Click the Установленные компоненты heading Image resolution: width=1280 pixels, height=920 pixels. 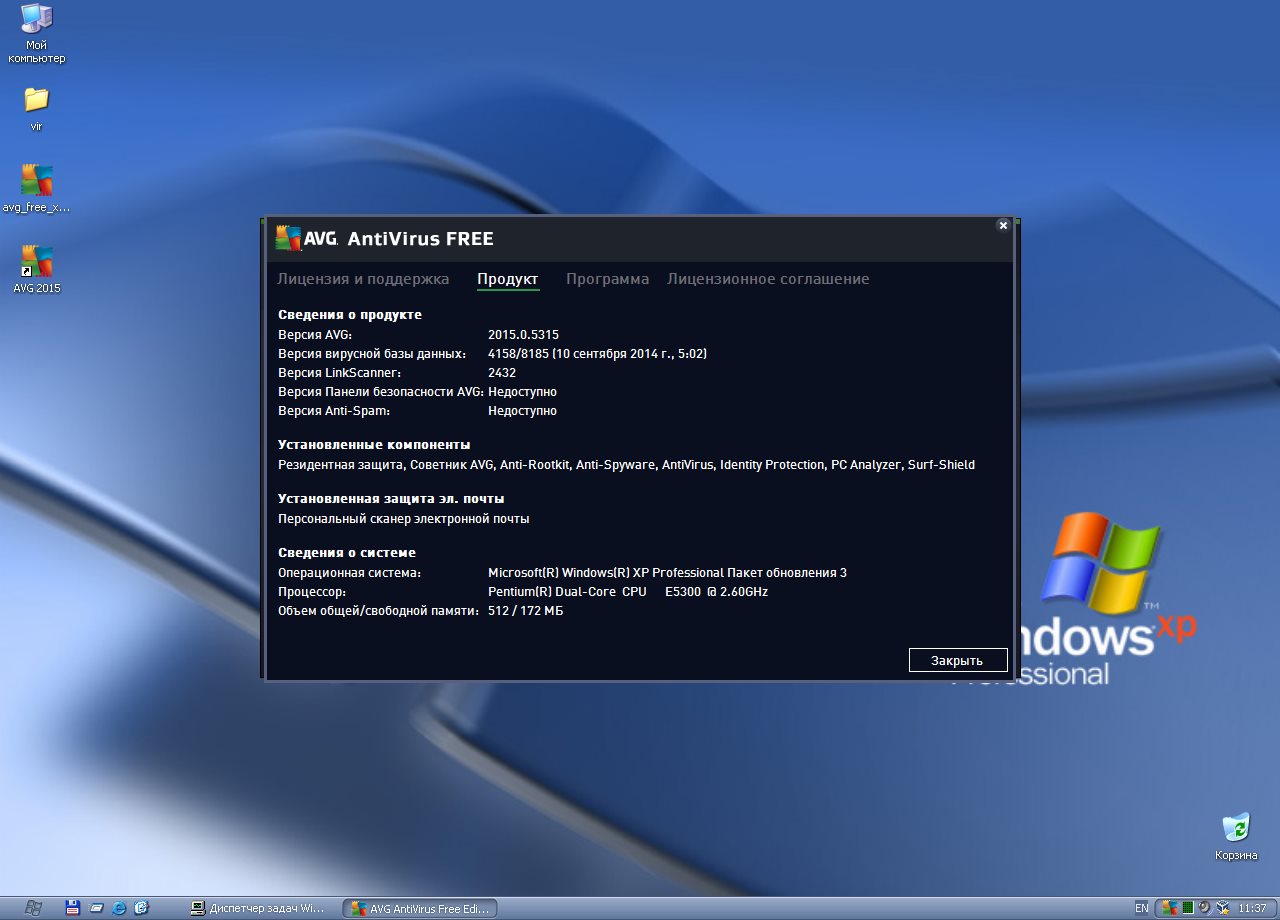[374, 444]
